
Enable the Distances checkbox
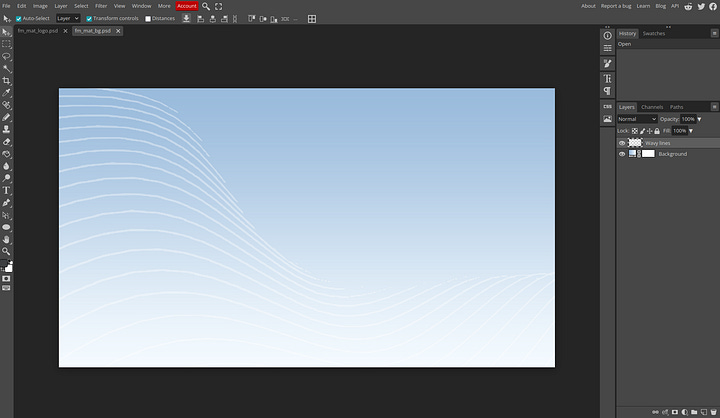click(148, 19)
